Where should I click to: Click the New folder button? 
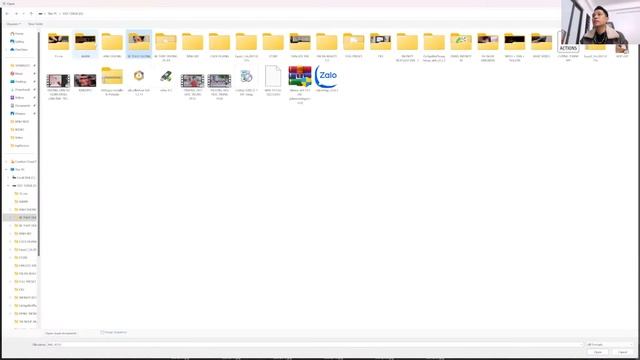pos(35,24)
